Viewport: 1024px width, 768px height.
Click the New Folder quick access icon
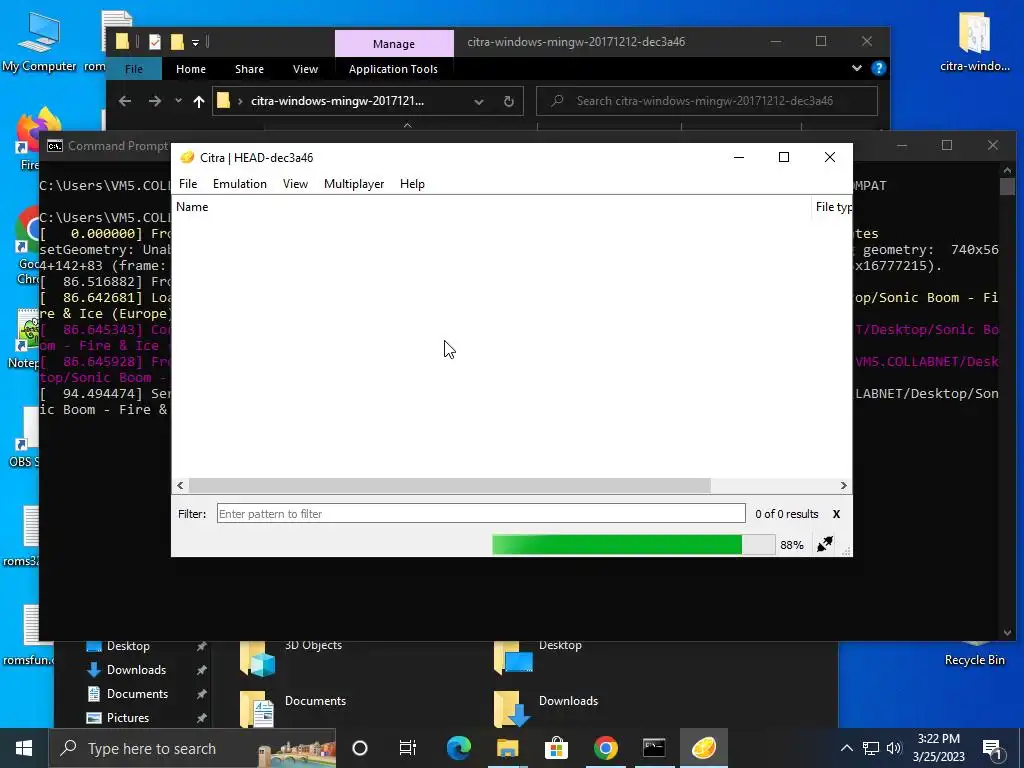tap(177, 42)
